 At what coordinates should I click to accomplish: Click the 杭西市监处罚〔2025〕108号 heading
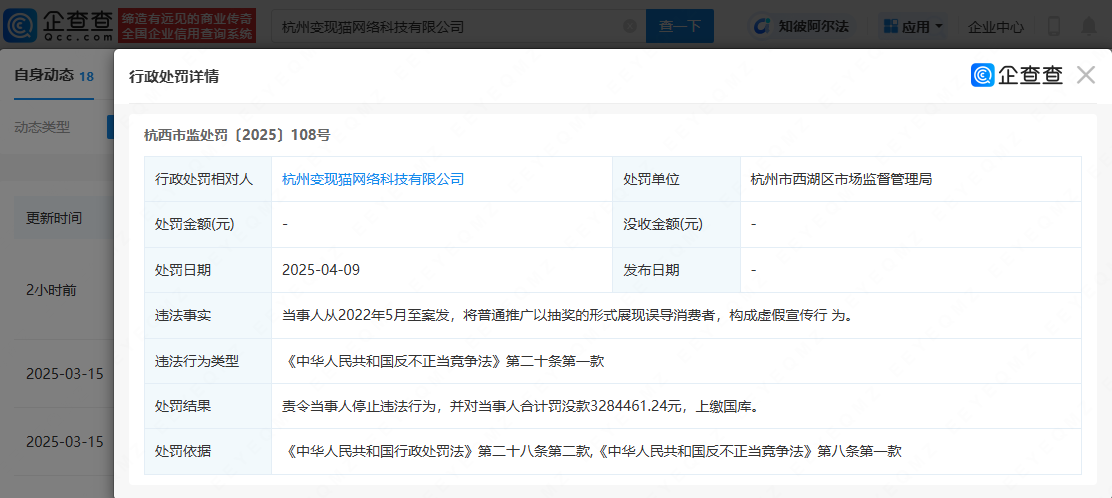coord(237,134)
